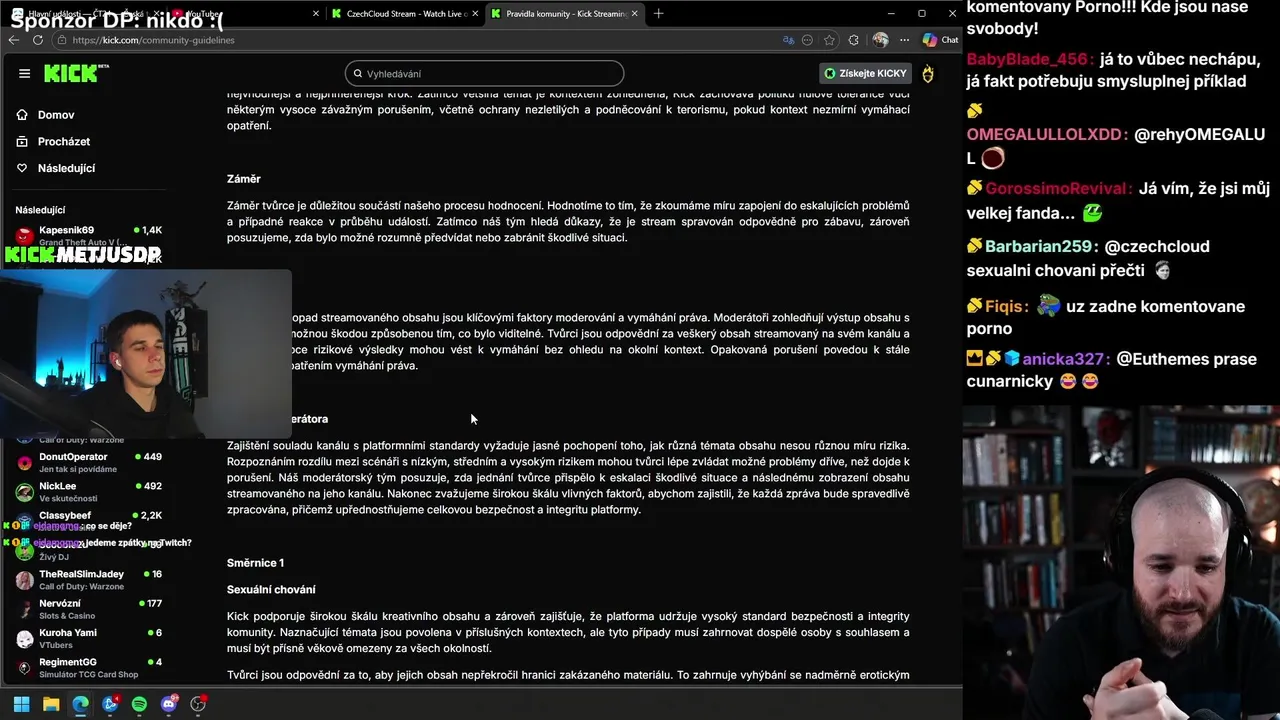Open Spotify from the taskbar

[139, 704]
